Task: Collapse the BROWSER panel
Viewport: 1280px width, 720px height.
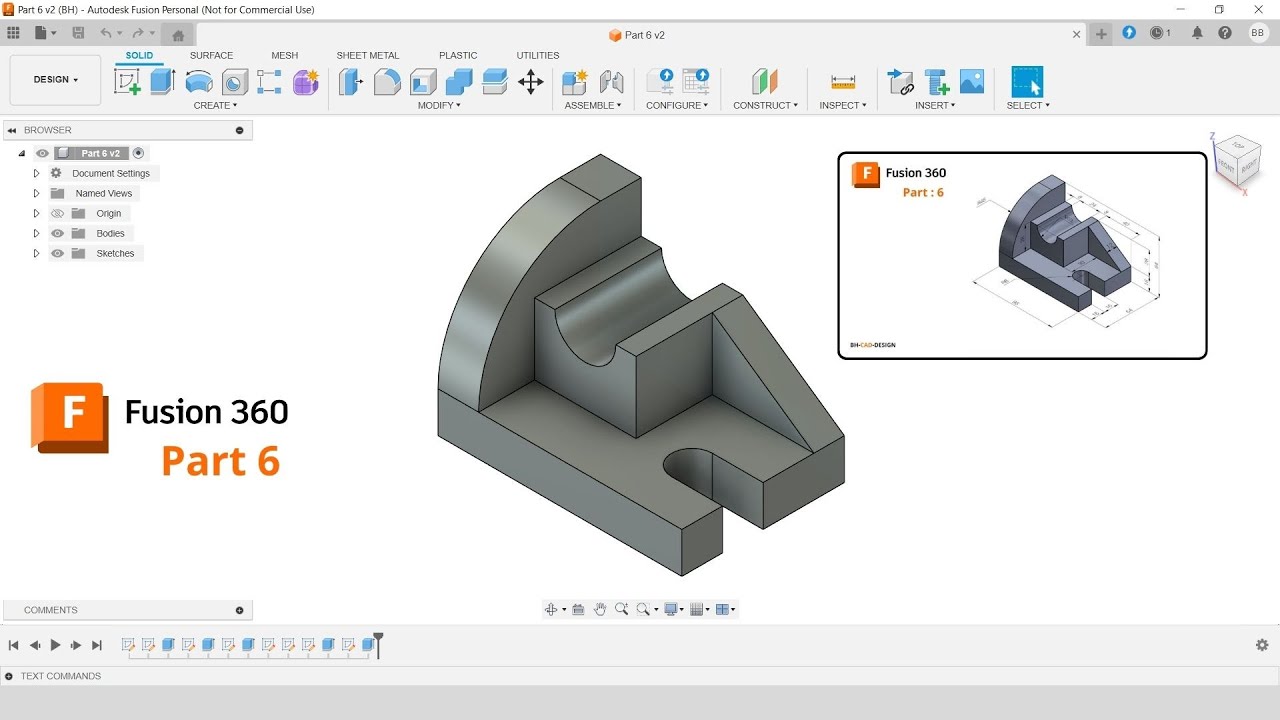Action: click(x=11, y=130)
